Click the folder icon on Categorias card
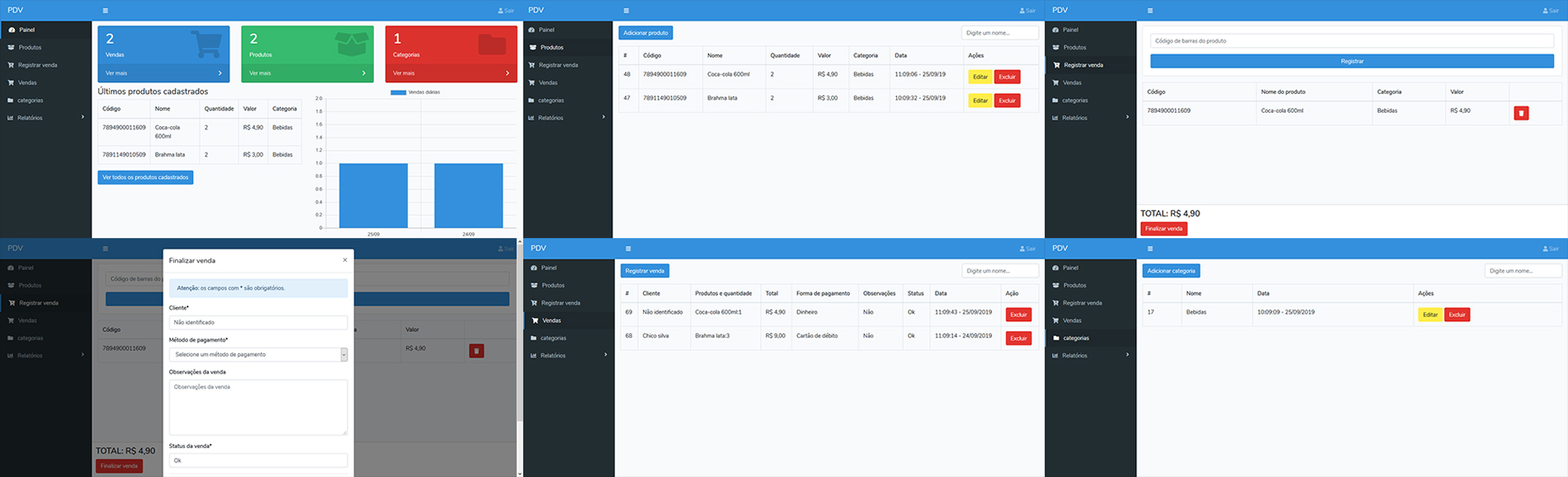The height and width of the screenshot is (477, 1568). [492, 44]
